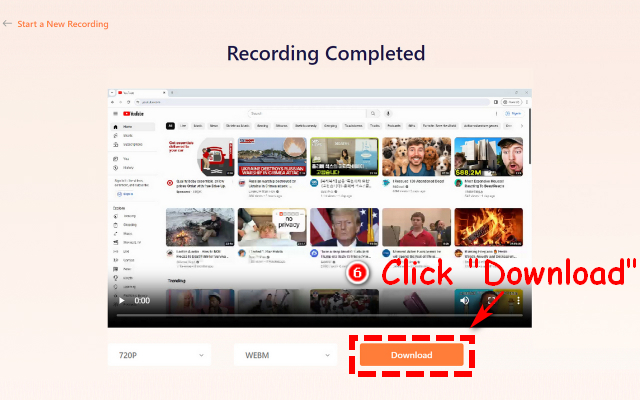Enter fullscreen on the video player
The image size is (640, 400).
tap(491, 301)
